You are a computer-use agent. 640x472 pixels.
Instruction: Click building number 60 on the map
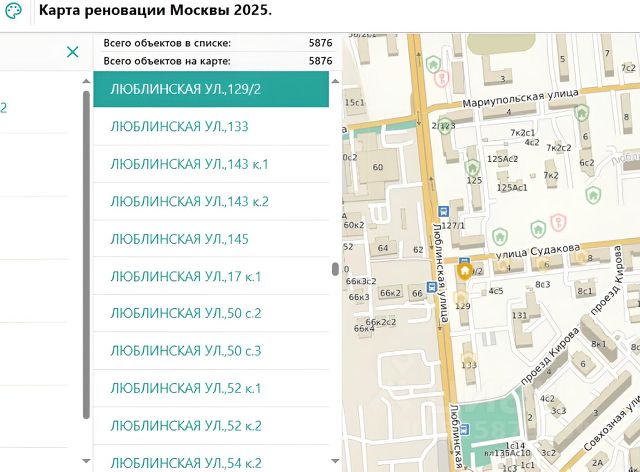click(378, 167)
